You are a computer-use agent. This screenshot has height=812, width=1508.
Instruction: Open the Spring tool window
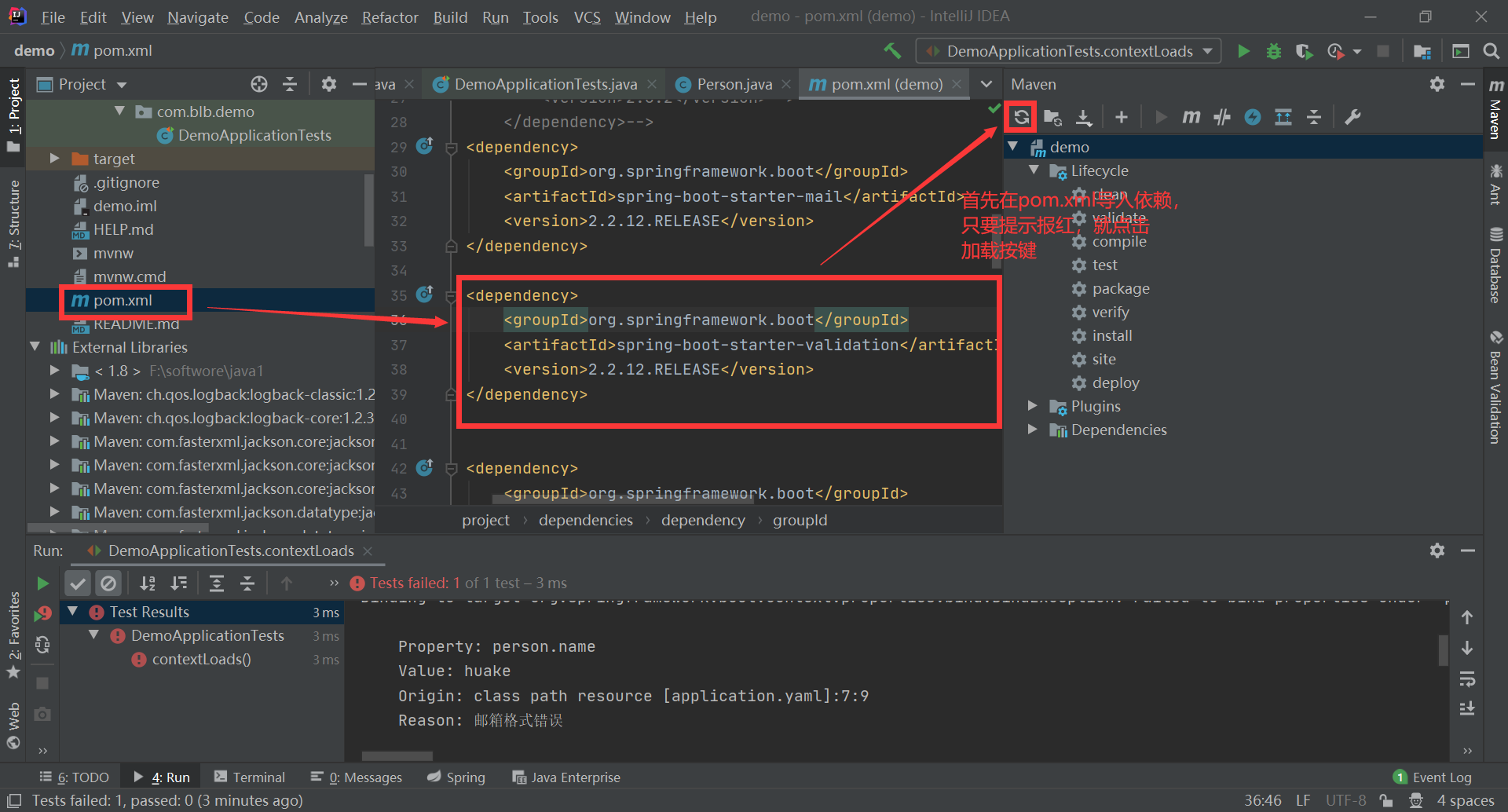[456, 777]
